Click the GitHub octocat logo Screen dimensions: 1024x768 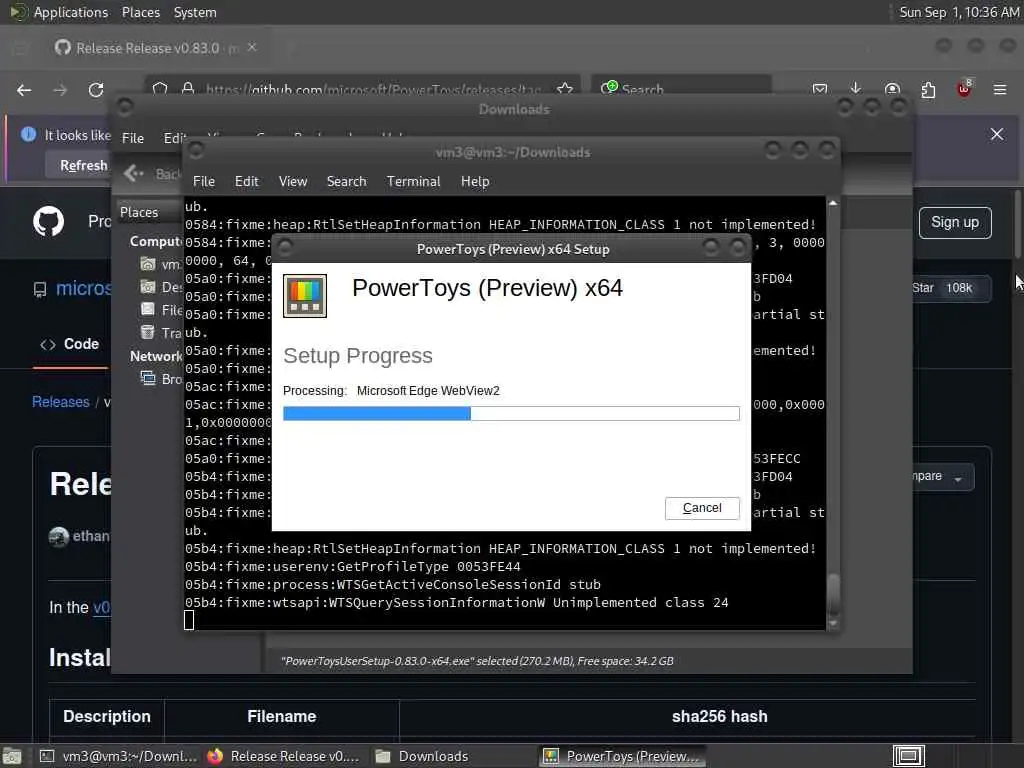coord(49,222)
